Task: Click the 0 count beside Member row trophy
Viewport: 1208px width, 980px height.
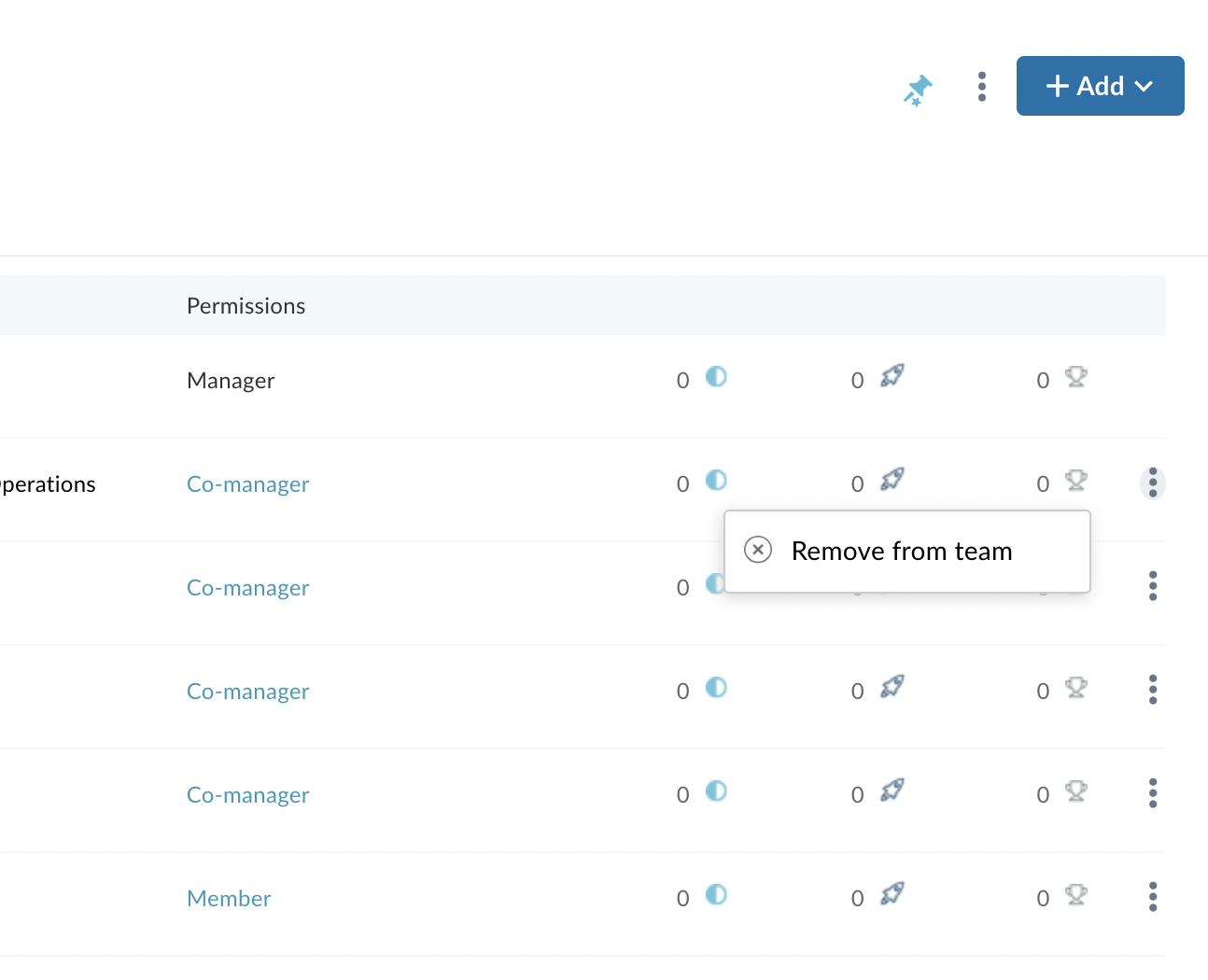Action: (1043, 899)
